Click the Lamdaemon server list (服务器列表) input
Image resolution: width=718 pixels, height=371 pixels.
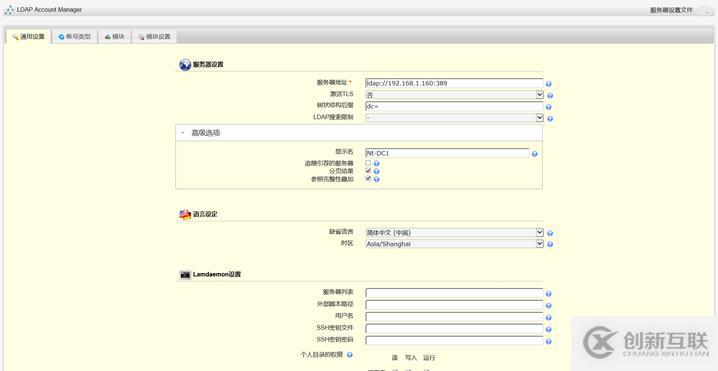click(454, 293)
